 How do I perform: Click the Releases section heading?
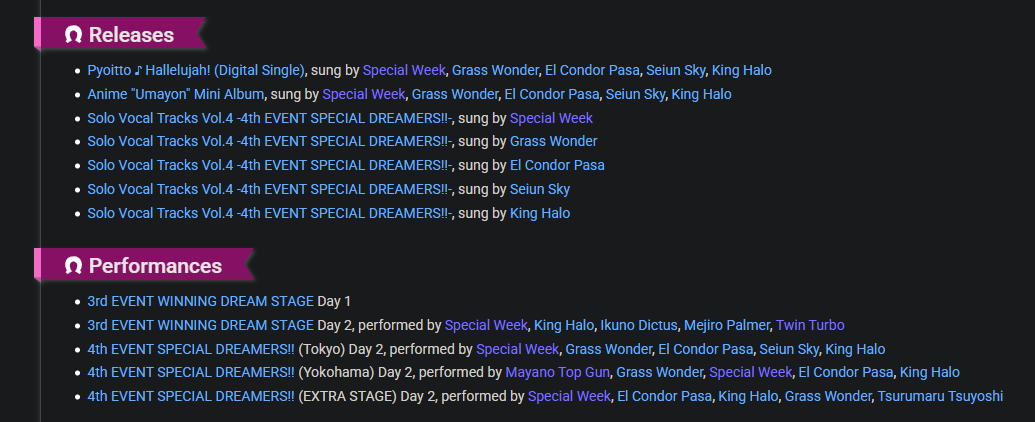[x=131, y=35]
